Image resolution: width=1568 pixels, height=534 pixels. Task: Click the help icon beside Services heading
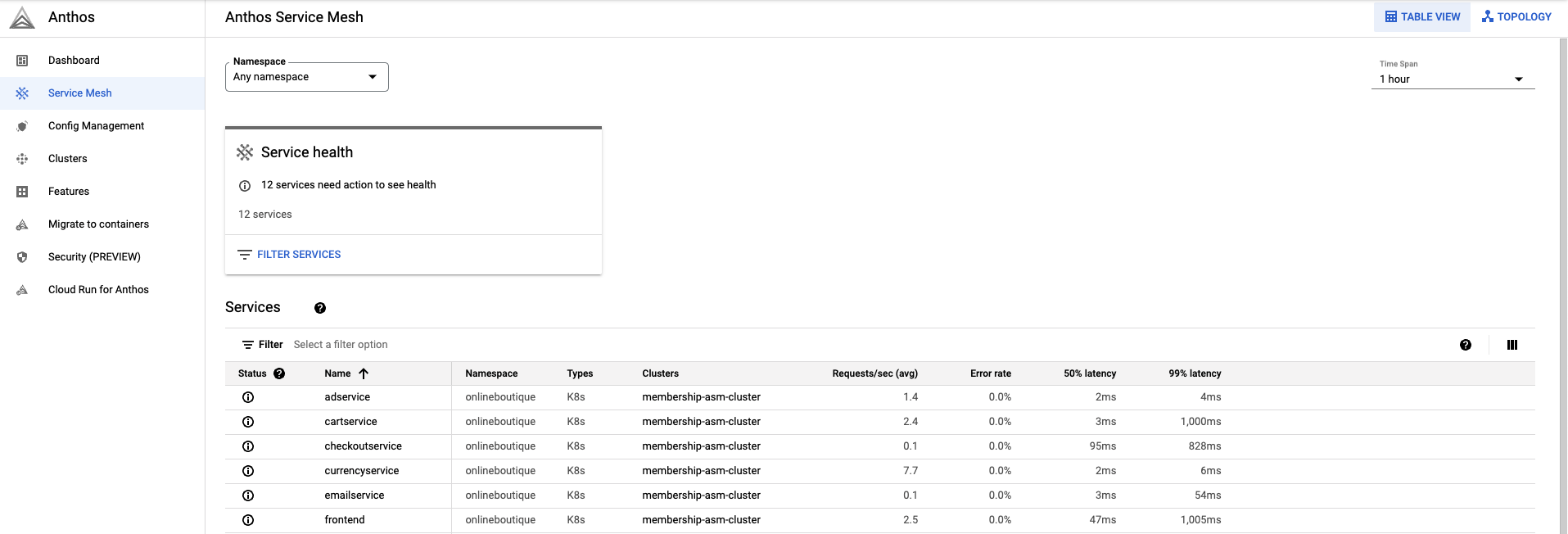coord(320,308)
